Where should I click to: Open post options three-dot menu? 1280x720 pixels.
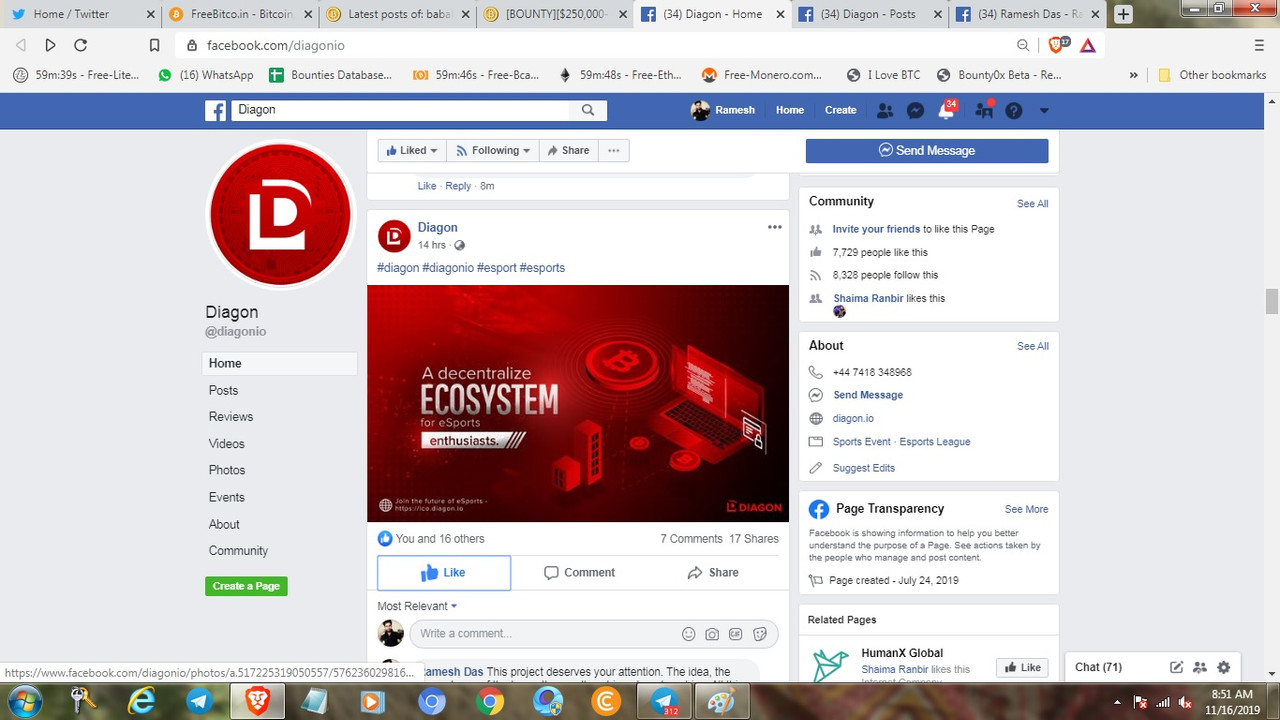pyautogui.click(x=775, y=227)
